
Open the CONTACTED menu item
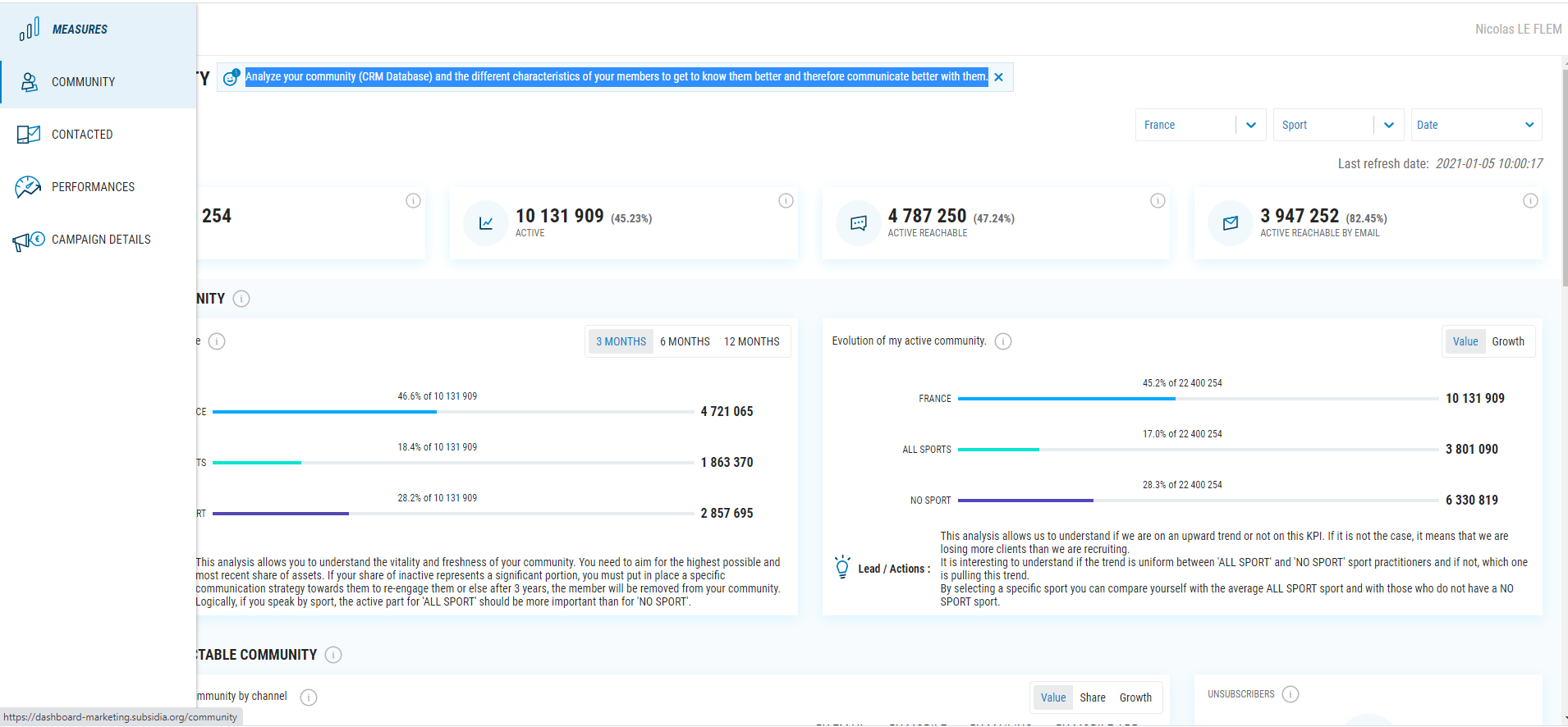tap(99, 135)
